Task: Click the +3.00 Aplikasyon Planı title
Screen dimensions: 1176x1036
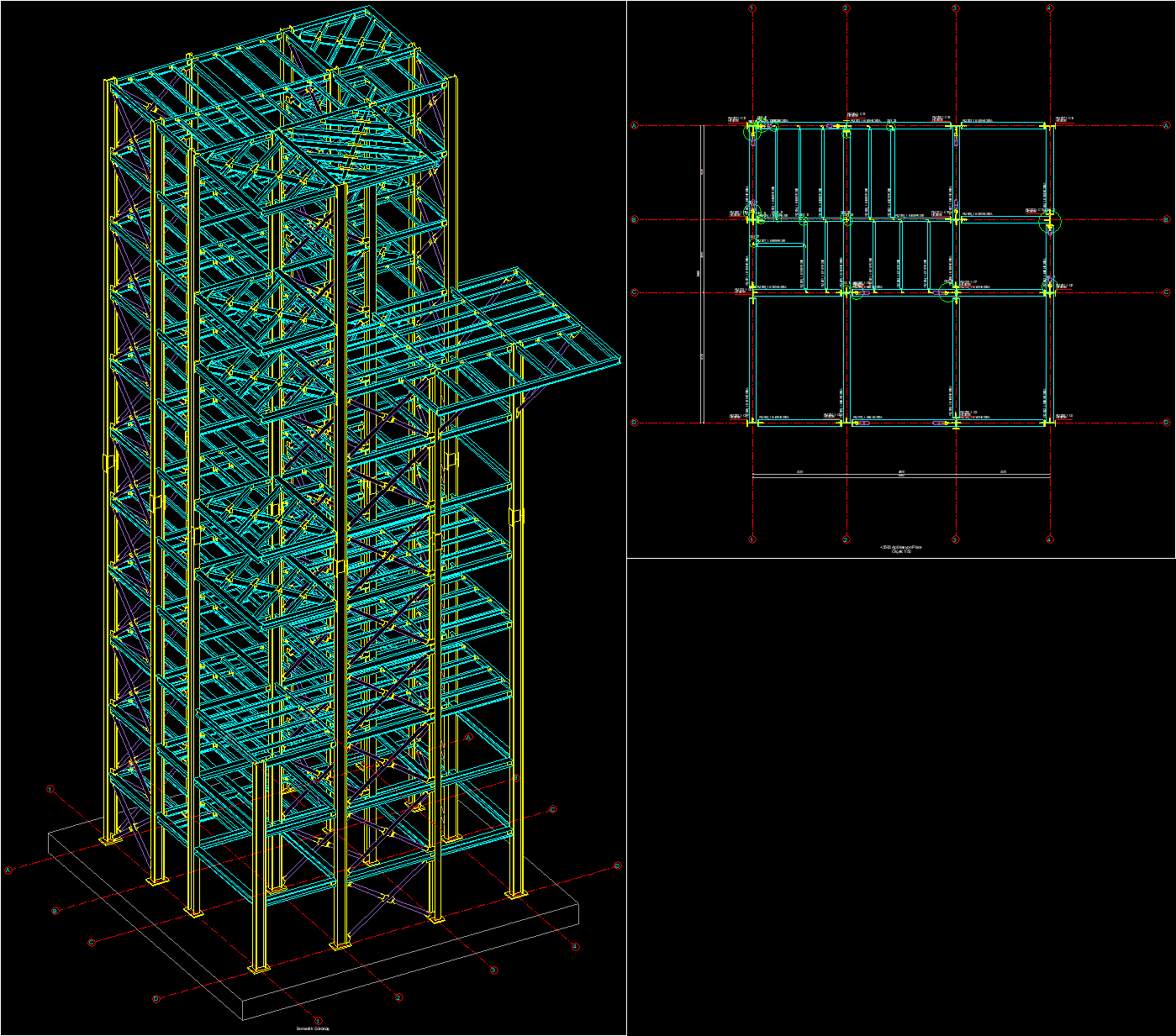Action: (x=901, y=547)
